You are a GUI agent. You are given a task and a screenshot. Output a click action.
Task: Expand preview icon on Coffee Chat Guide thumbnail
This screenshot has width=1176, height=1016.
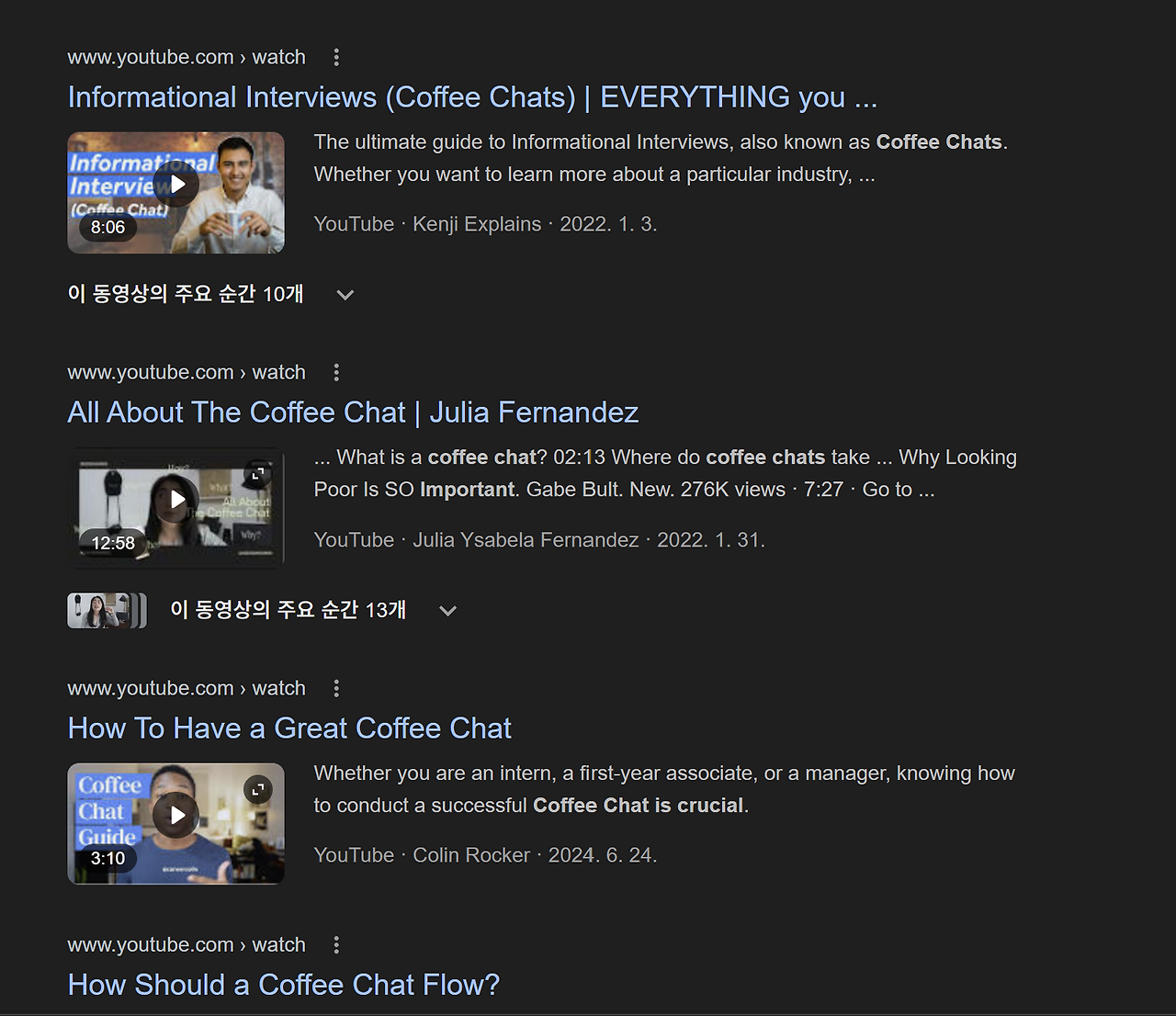click(258, 790)
